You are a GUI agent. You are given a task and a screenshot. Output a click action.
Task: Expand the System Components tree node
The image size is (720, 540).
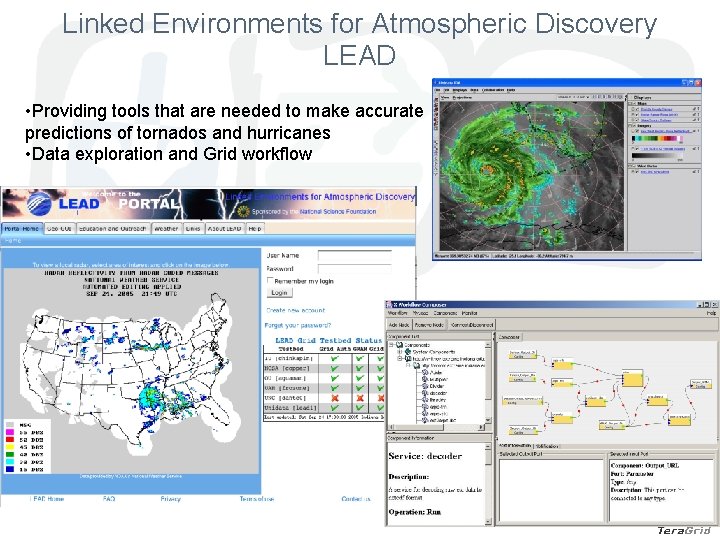(x=399, y=352)
